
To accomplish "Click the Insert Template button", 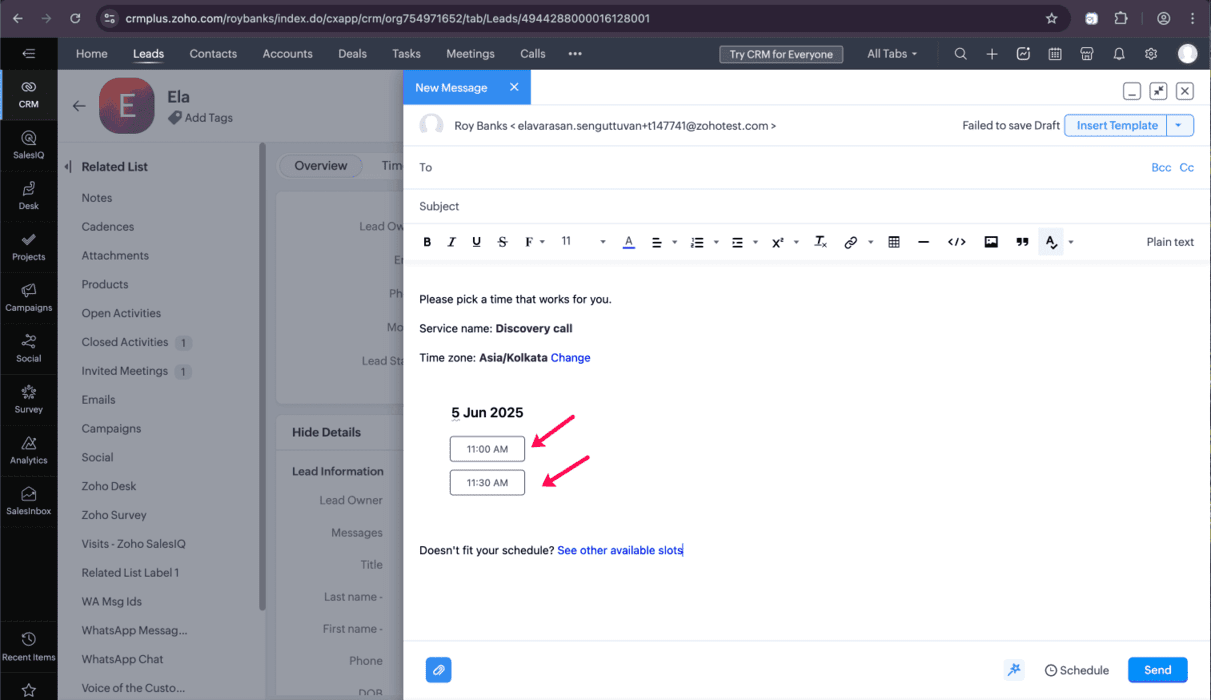I will (1117, 125).
